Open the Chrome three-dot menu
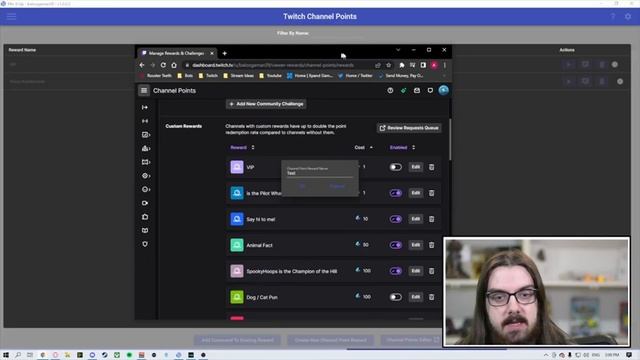Screen dimensions: 640x360 [x=444, y=65]
